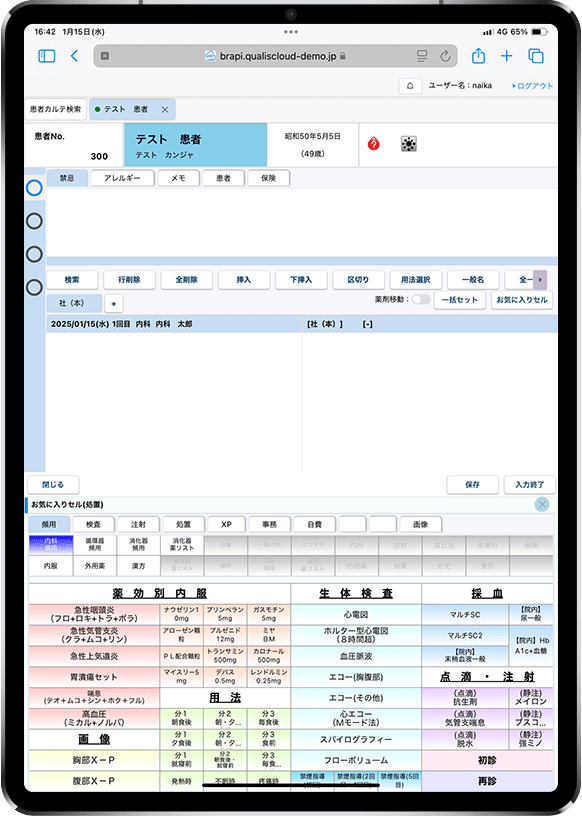The width and height of the screenshot is (582, 816).
Task: Select the fourth circle in the left sidebar
Action: (34, 287)
